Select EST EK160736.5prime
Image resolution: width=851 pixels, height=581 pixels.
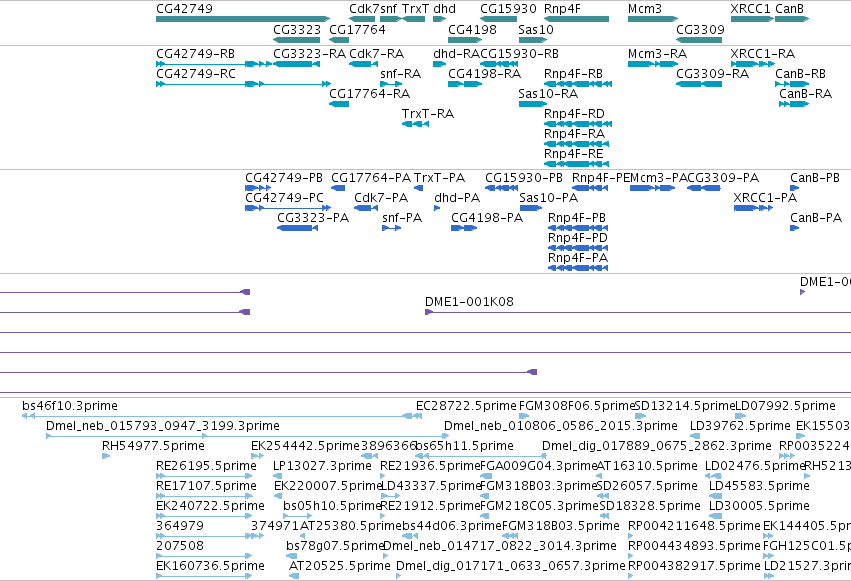210,567
